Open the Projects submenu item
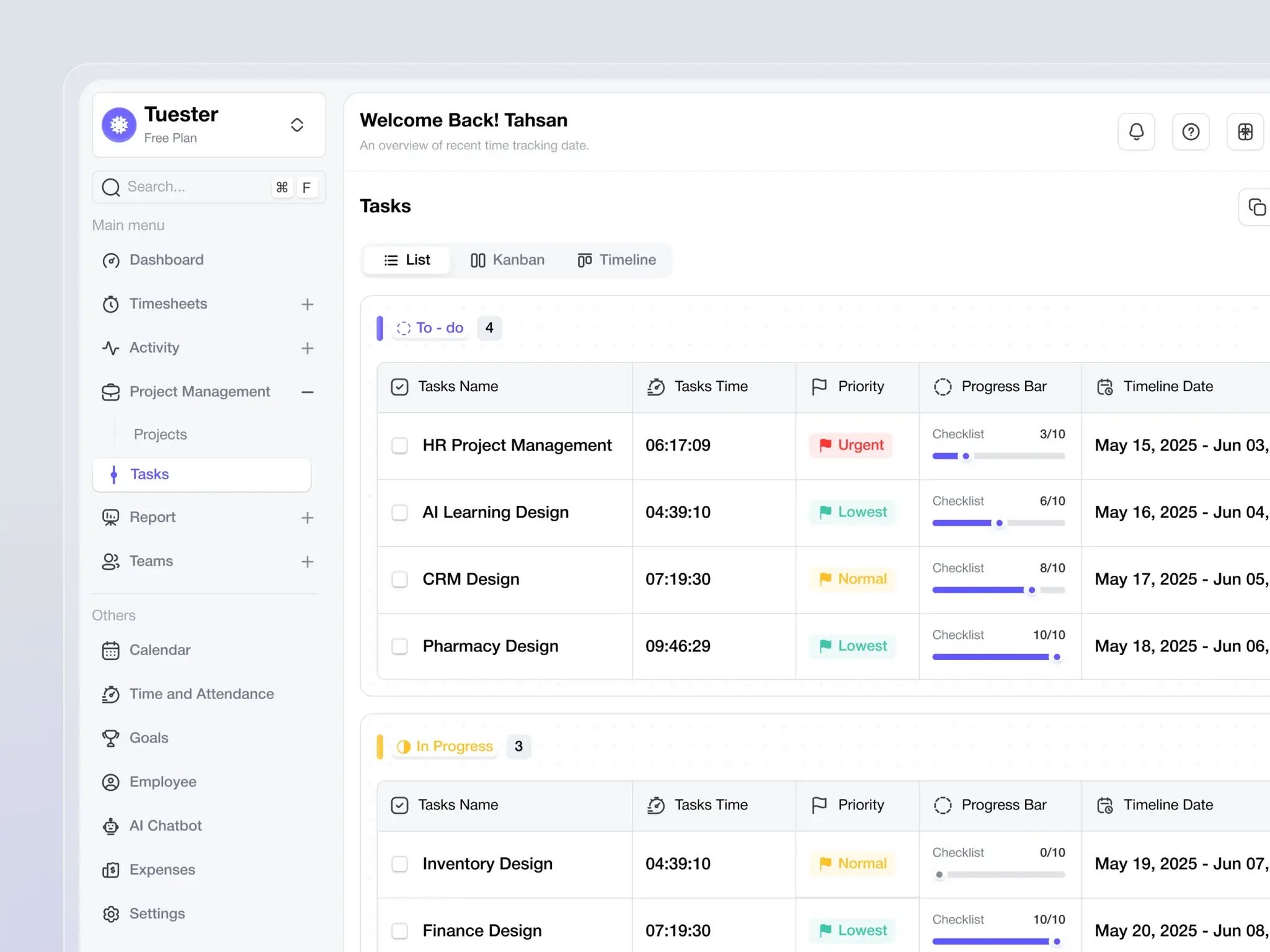The width and height of the screenshot is (1270, 952). (x=160, y=434)
